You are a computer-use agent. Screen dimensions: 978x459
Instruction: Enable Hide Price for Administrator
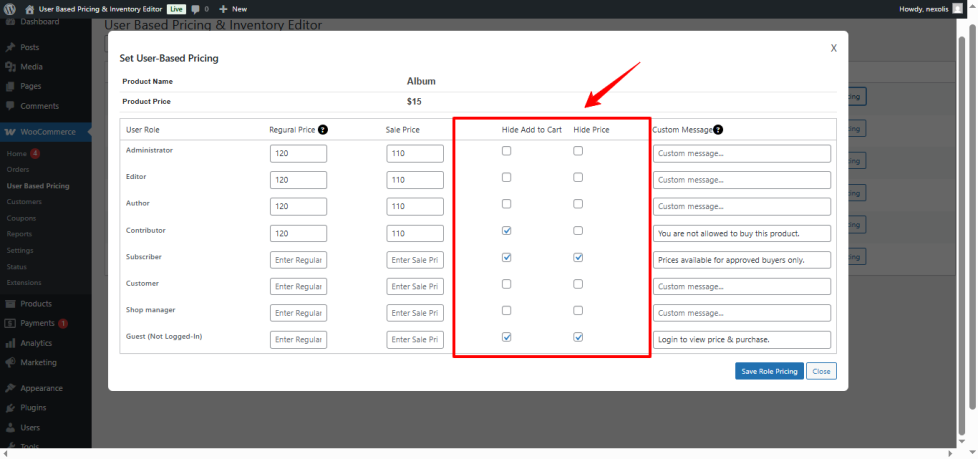point(578,150)
